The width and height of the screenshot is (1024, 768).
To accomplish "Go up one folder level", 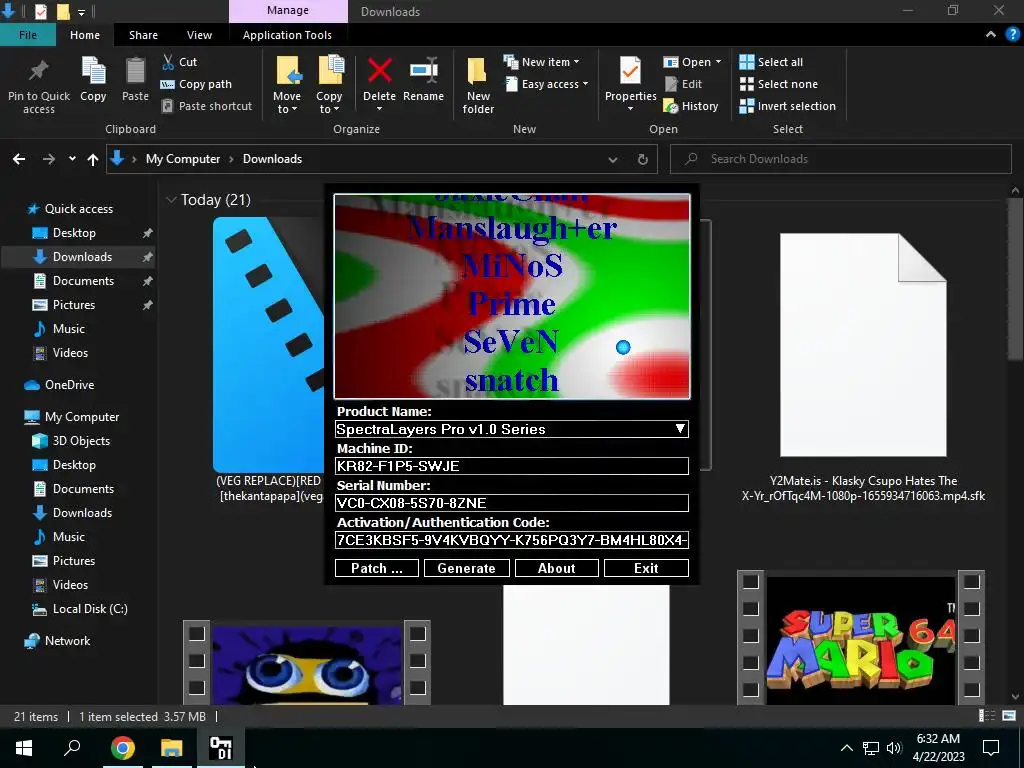I will [93, 159].
